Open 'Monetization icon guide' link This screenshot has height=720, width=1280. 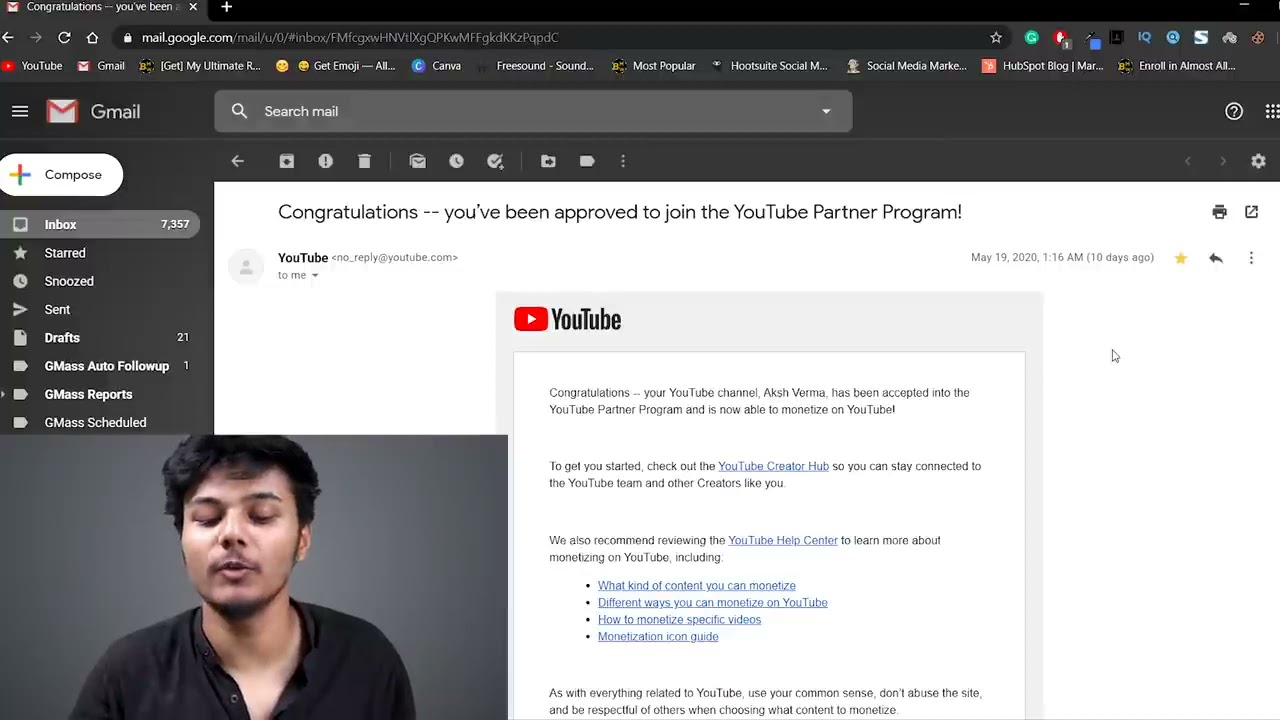coord(658,637)
